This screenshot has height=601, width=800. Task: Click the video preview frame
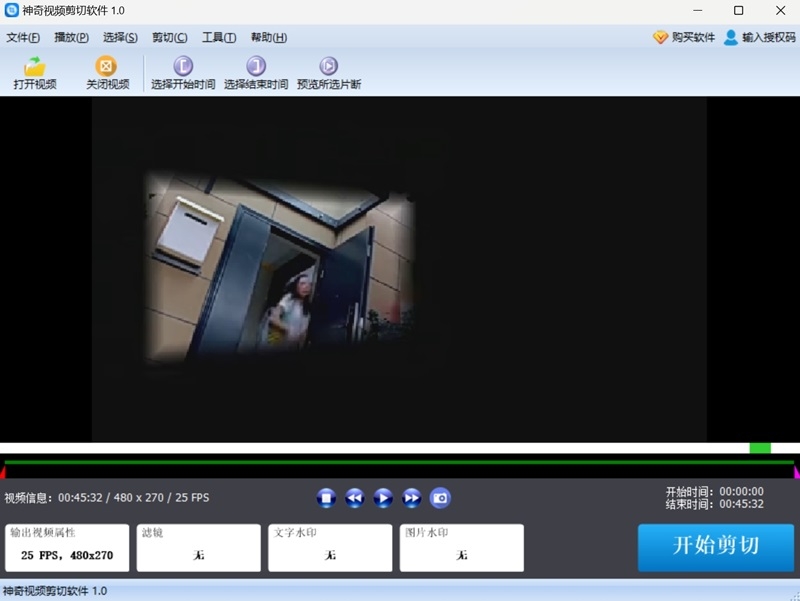(x=399, y=269)
